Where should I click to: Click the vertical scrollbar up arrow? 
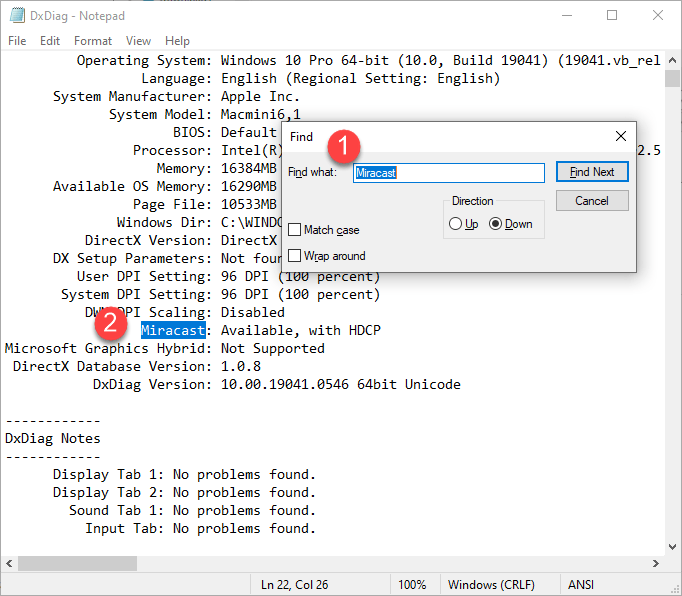point(672,60)
